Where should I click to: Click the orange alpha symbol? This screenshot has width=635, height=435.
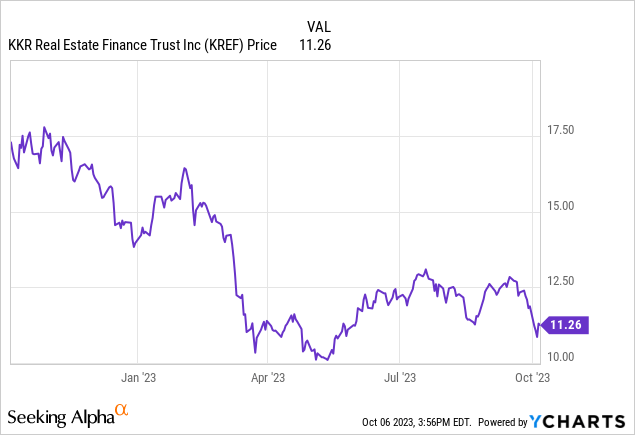(121, 410)
